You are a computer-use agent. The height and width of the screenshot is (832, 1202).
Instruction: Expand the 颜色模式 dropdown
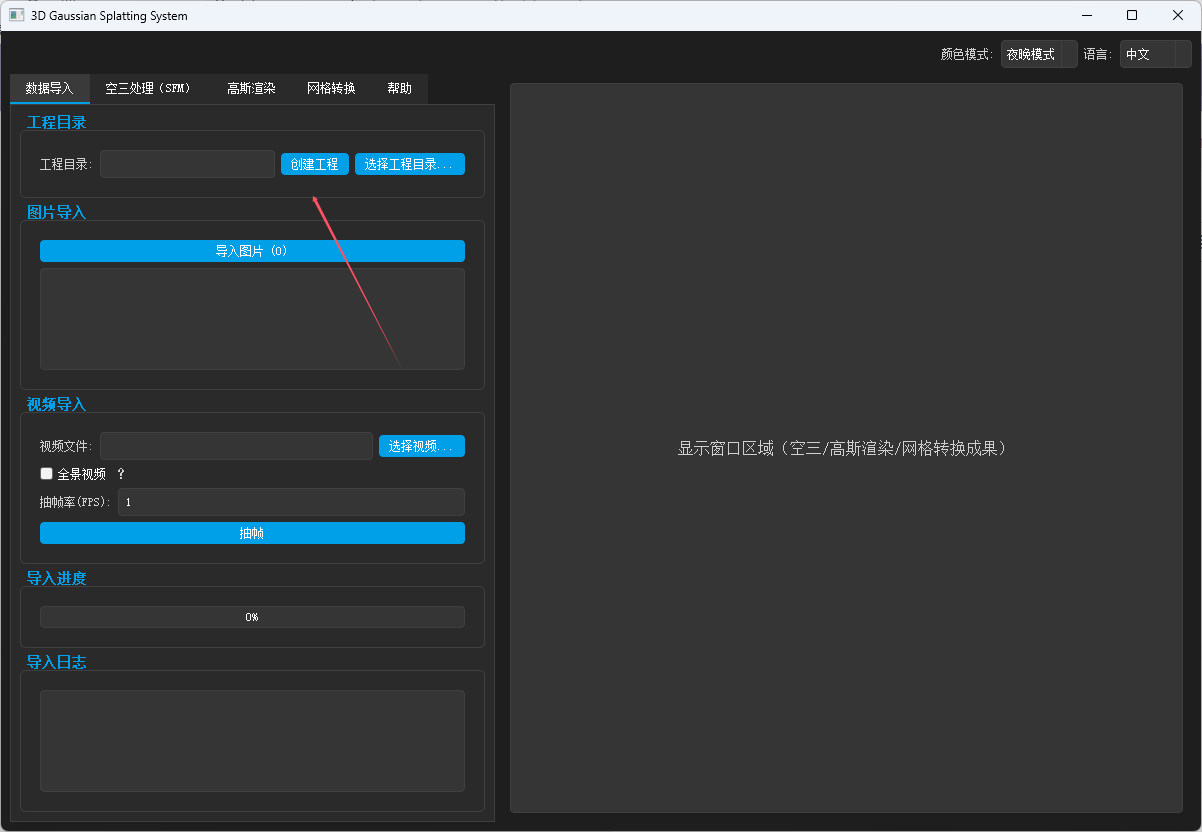pyautogui.click(x=1039, y=54)
